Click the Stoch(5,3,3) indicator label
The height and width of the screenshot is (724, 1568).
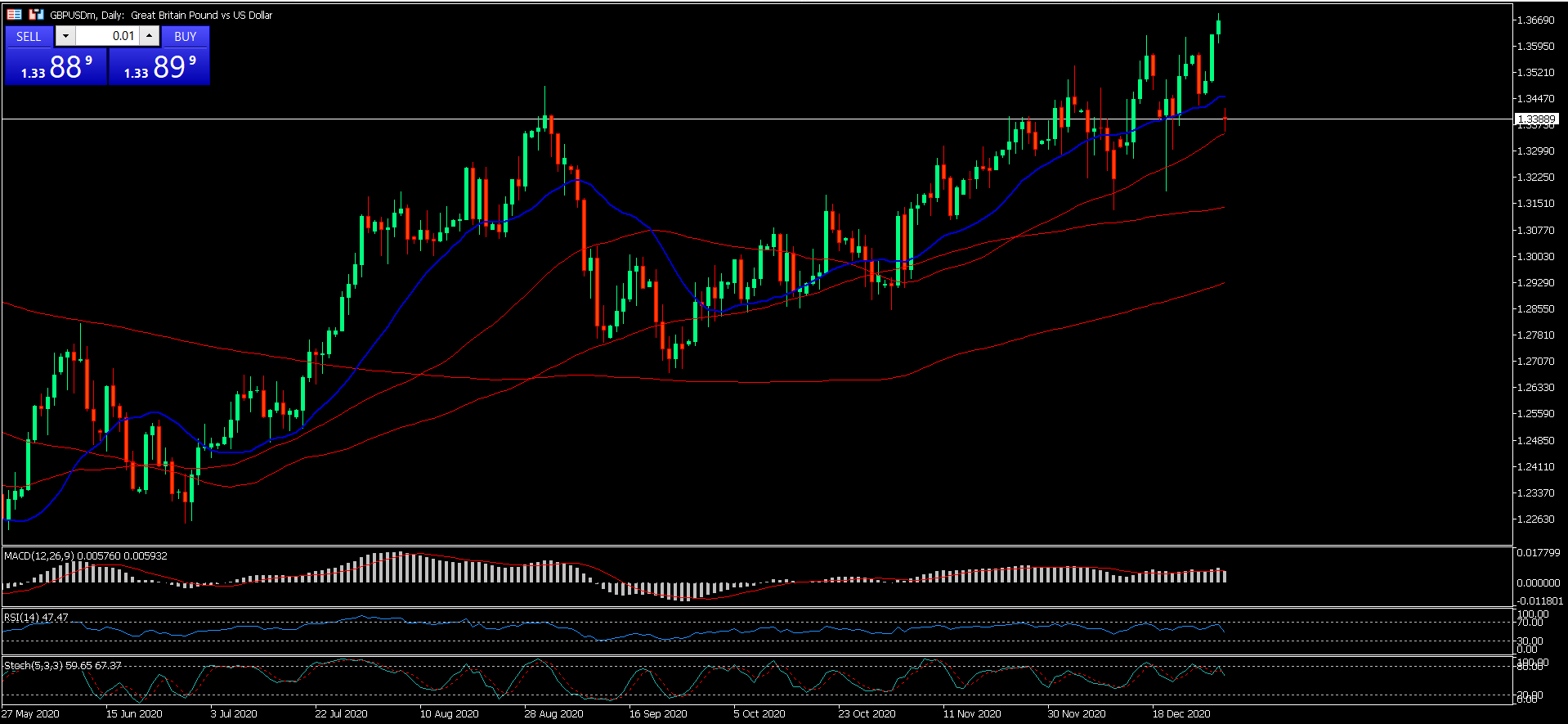(x=63, y=665)
